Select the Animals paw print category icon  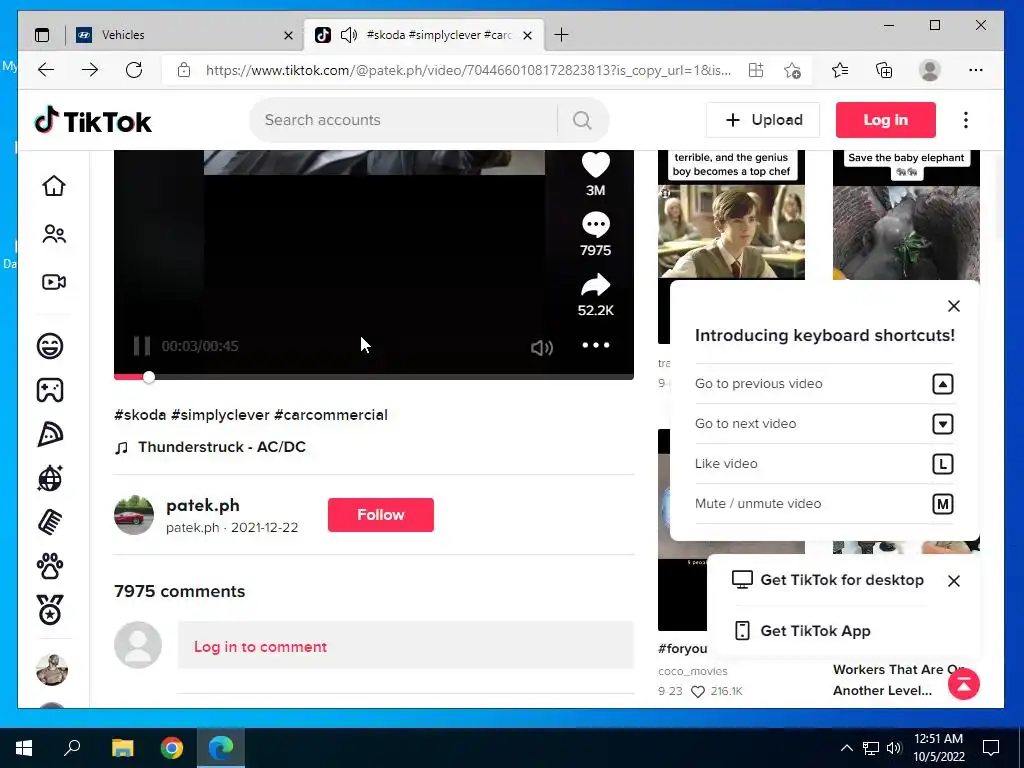[x=50, y=566]
